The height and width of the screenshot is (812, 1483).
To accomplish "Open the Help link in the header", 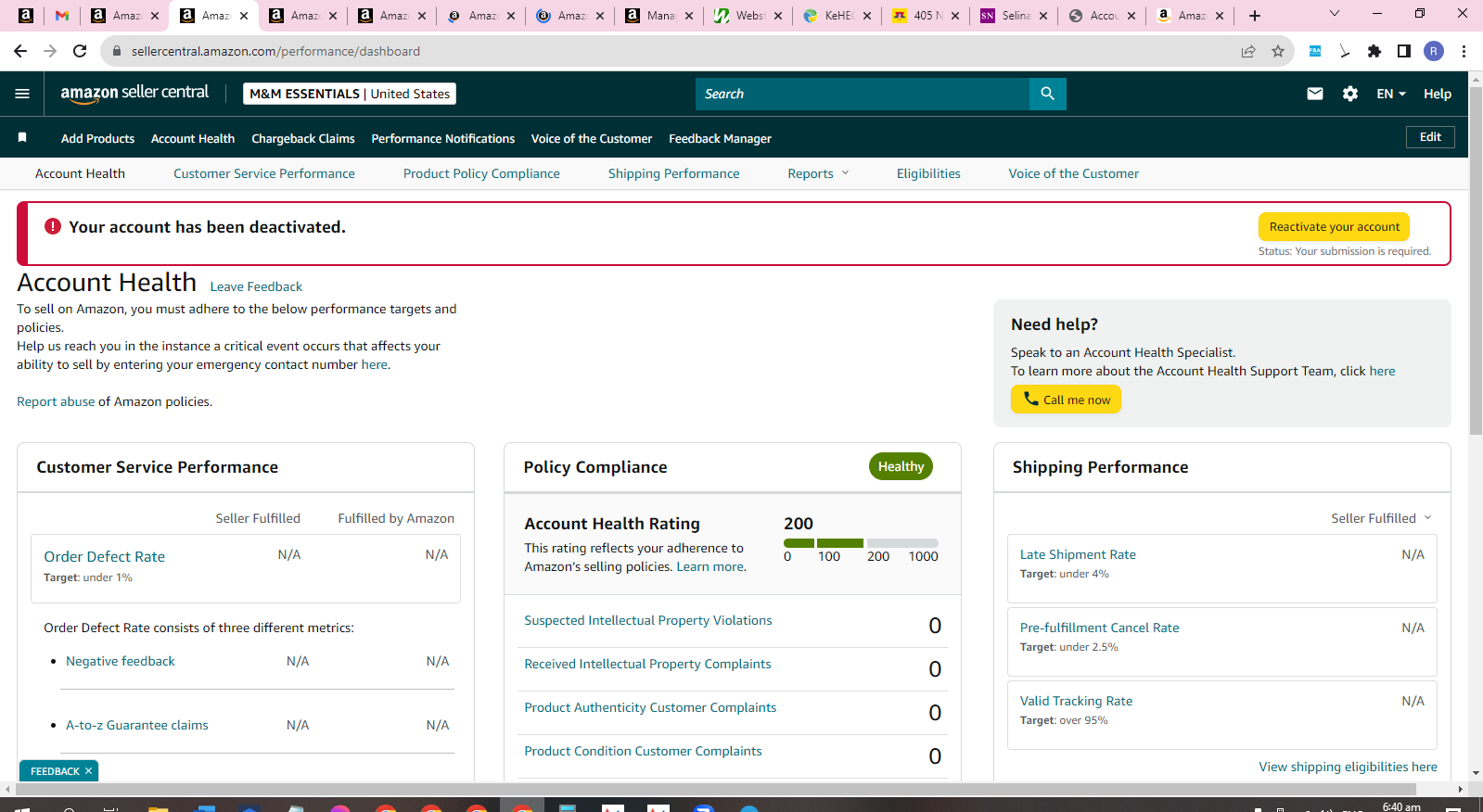I will [1438, 94].
